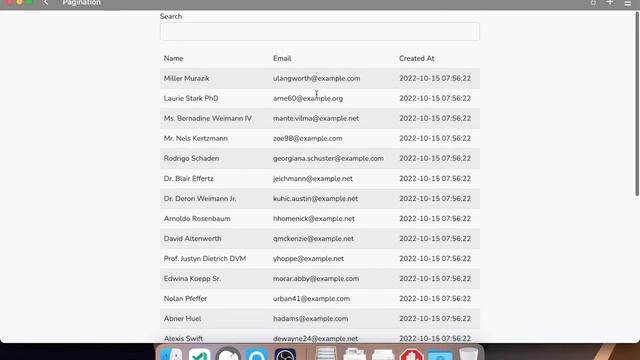This screenshot has width=640, height=360.
Task: Open Finder from the dock
Action: click(x=171, y=355)
